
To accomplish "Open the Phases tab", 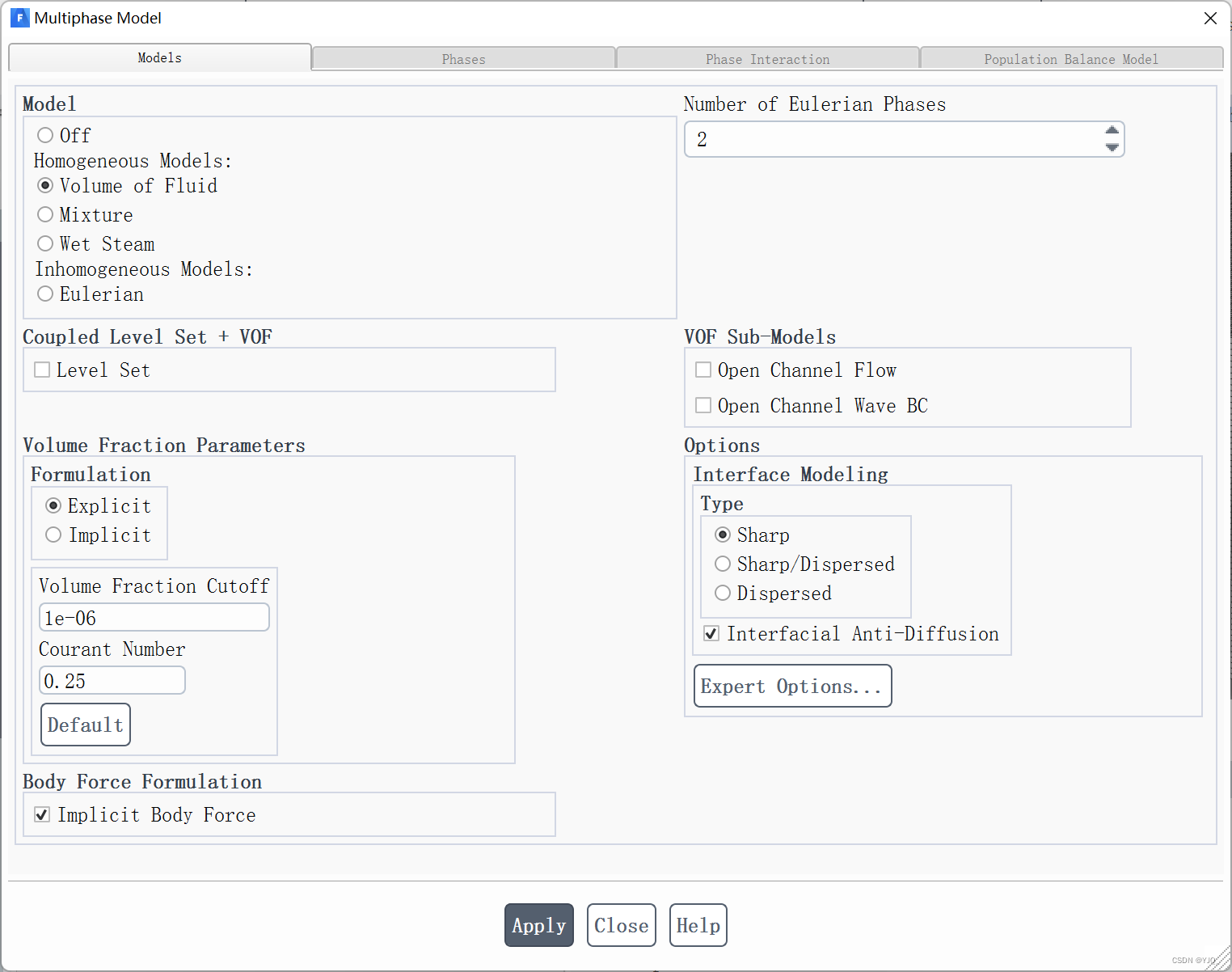I will (464, 59).
